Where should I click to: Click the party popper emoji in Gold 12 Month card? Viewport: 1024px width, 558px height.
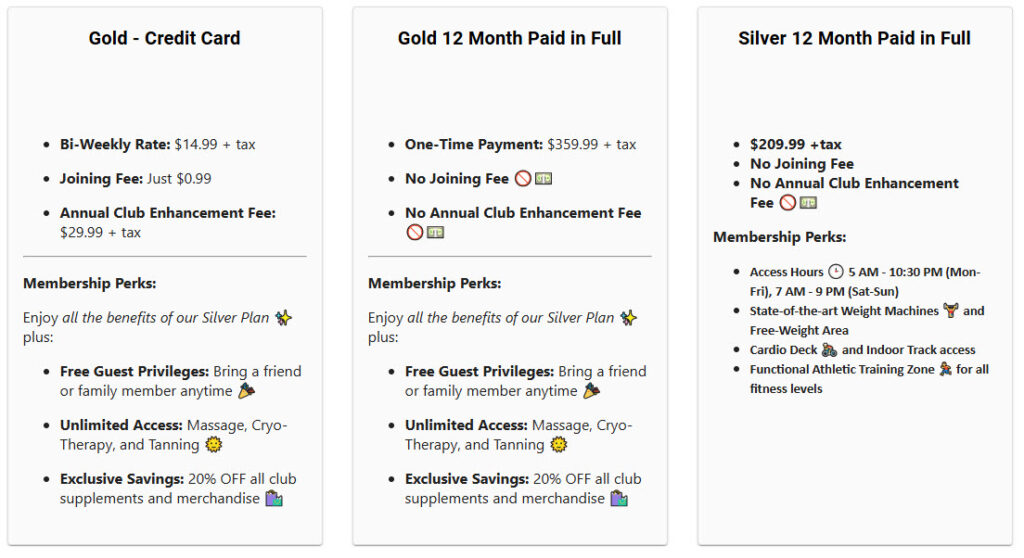click(x=591, y=391)
